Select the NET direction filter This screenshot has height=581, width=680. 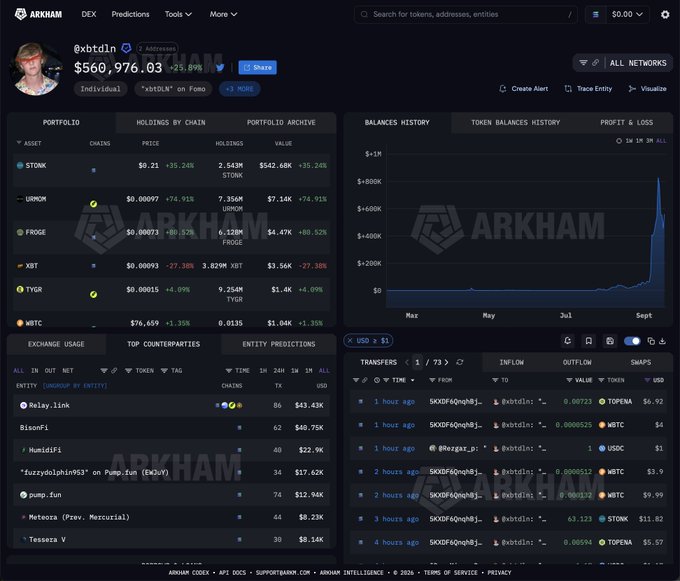[68, 371]
